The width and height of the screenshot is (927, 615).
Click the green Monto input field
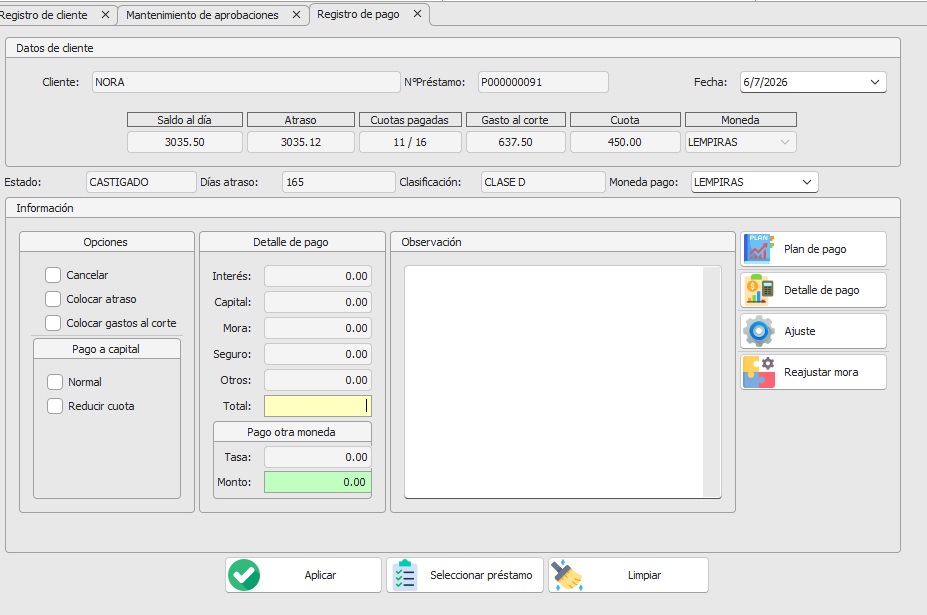coord(317,482)
